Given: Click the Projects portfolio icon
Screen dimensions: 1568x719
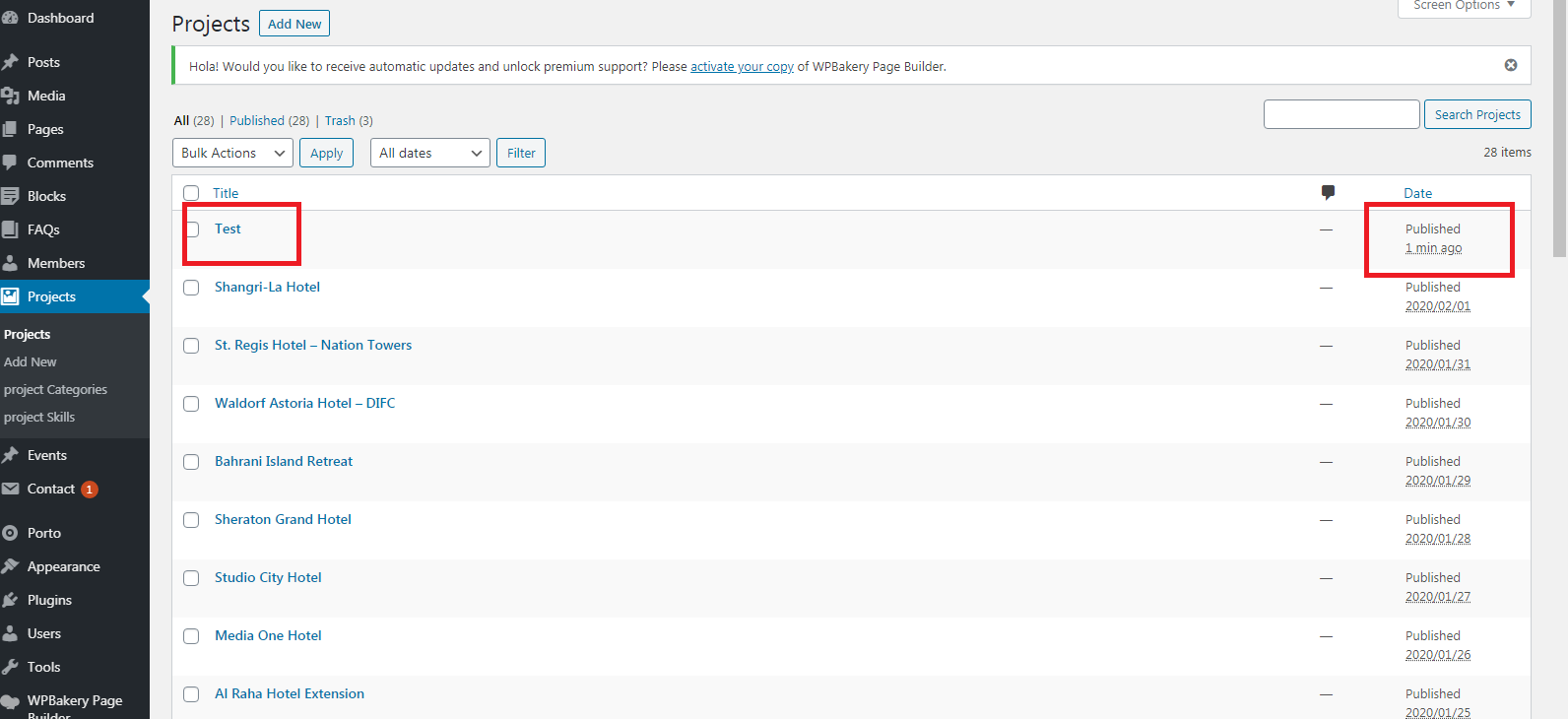Looking at the screenshot, I should [10, 296].
